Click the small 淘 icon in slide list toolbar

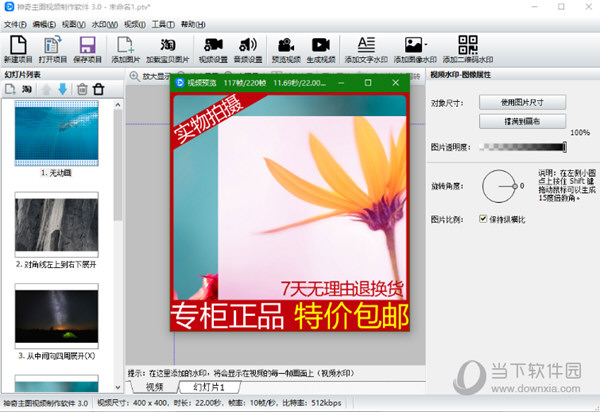pyautogui.click(x=26, y=90)
